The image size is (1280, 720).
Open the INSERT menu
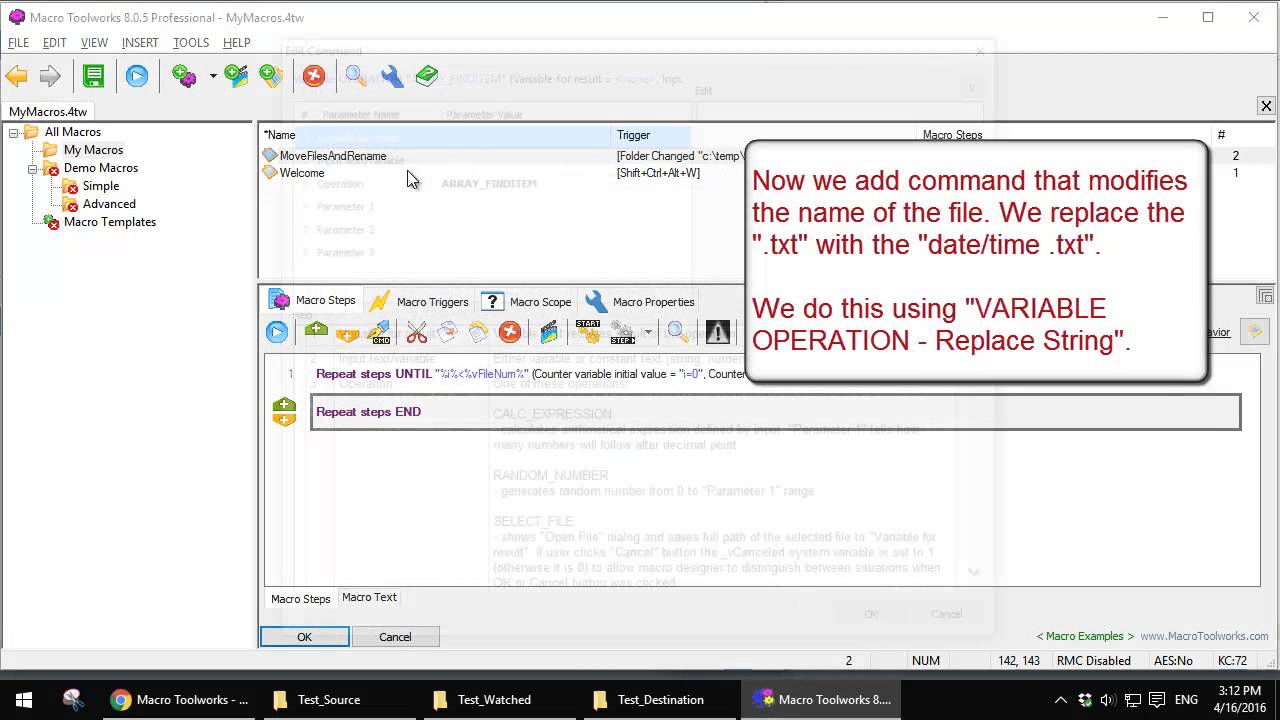tap(140, 43)
